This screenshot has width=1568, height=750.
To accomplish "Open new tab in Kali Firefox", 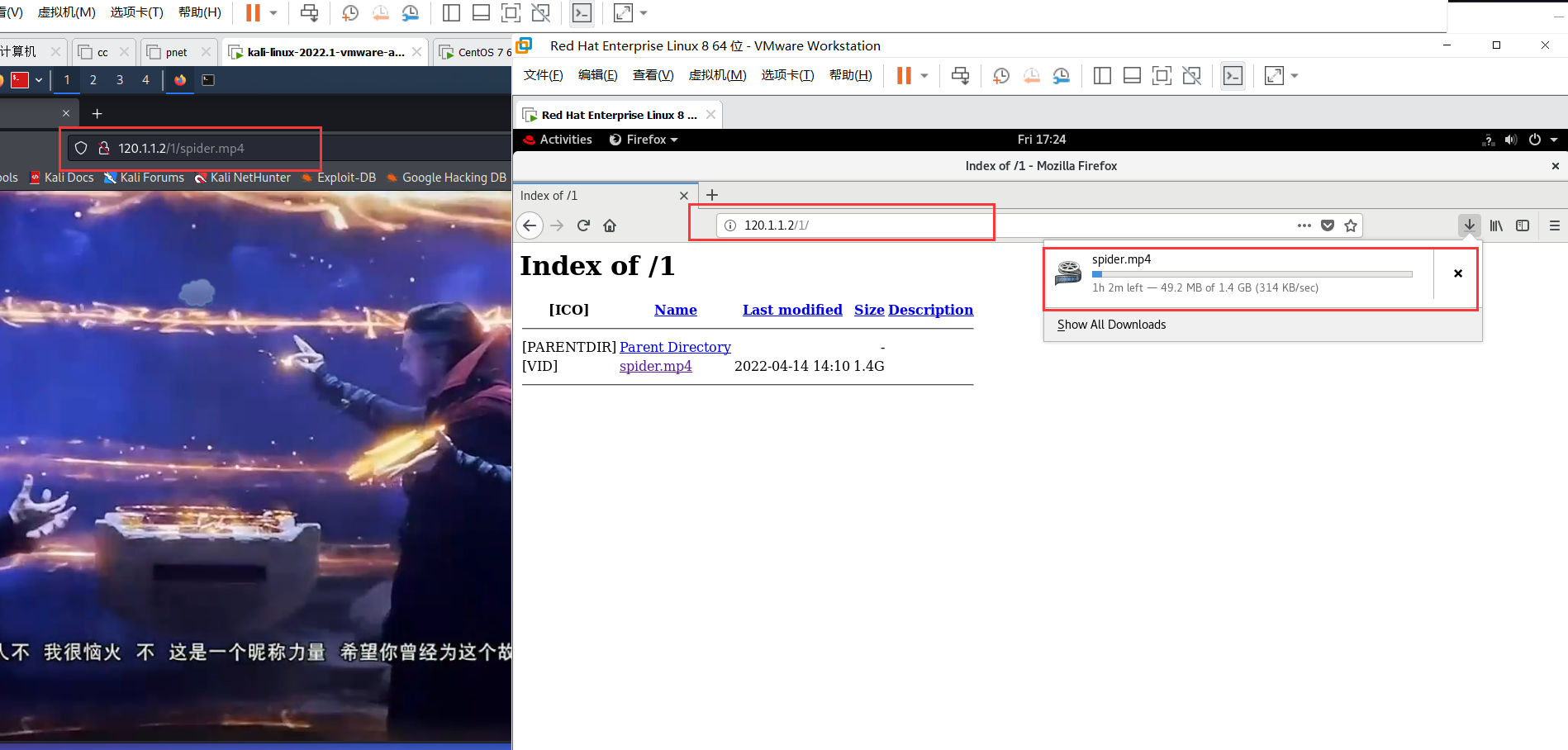I will tap(97, 113).
